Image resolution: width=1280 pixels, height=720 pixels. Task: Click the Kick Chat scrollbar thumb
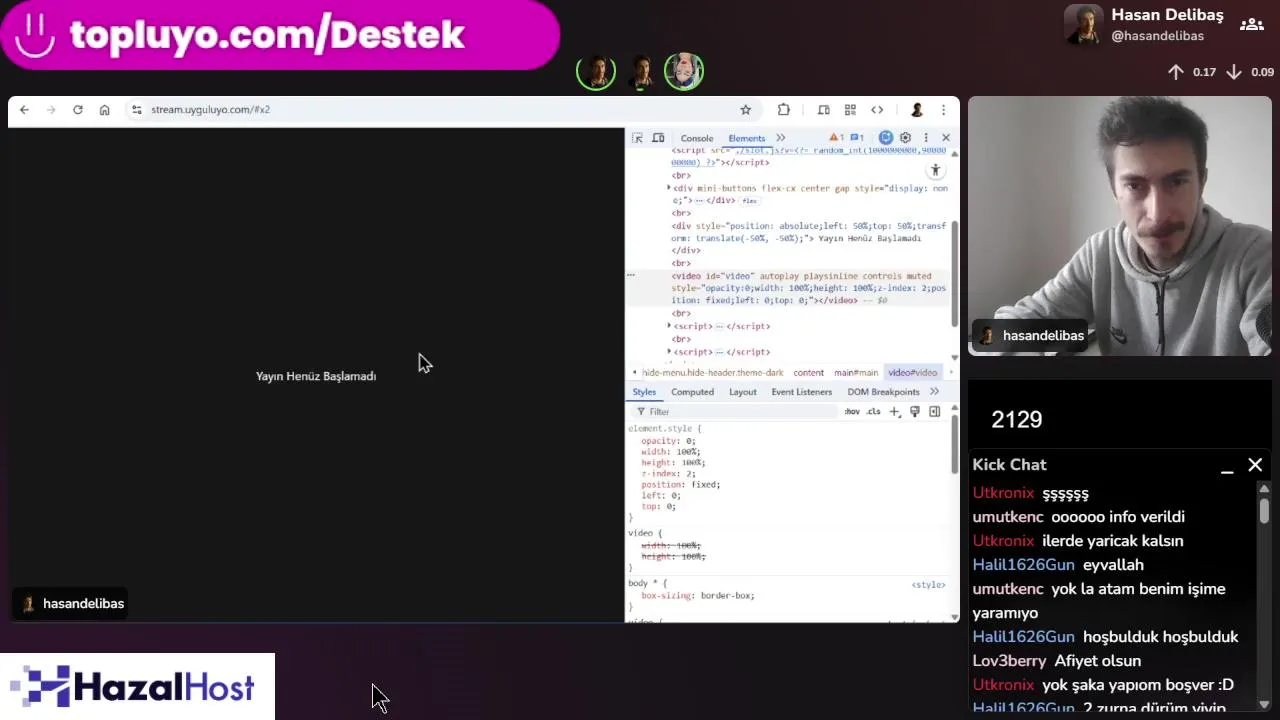1264,510
